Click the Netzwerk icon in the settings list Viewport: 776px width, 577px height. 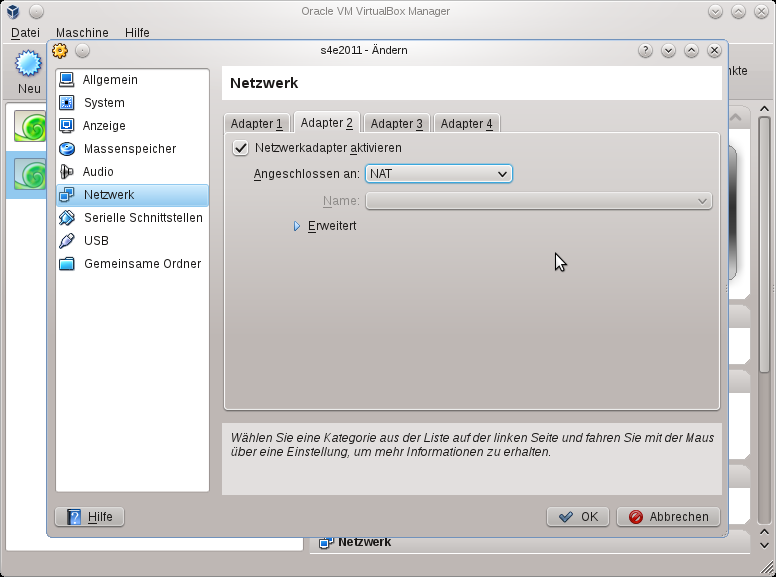click(66, 194)
